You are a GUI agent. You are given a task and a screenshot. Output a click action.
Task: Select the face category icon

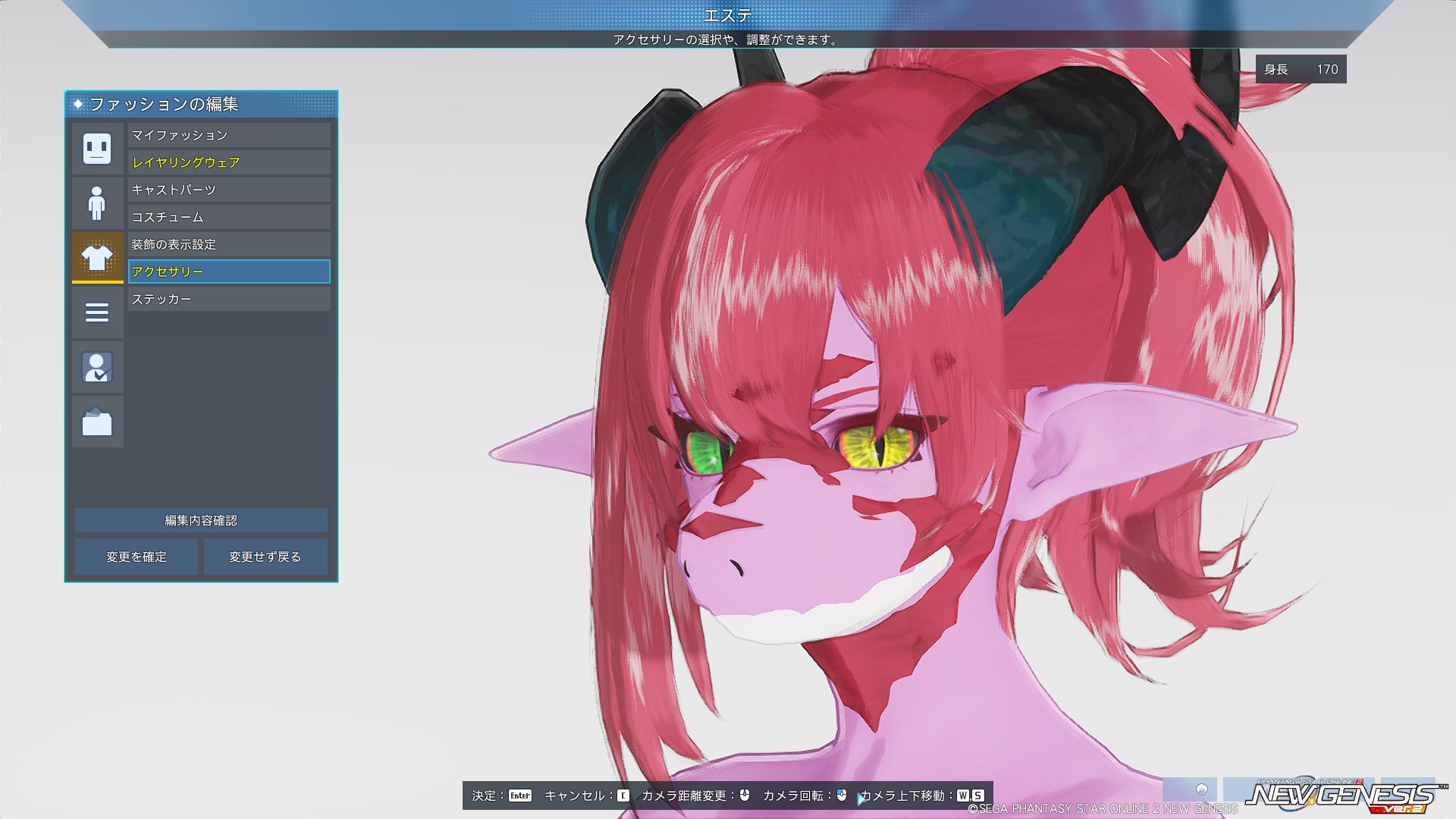pyautogui.click(x=97, y=148)
